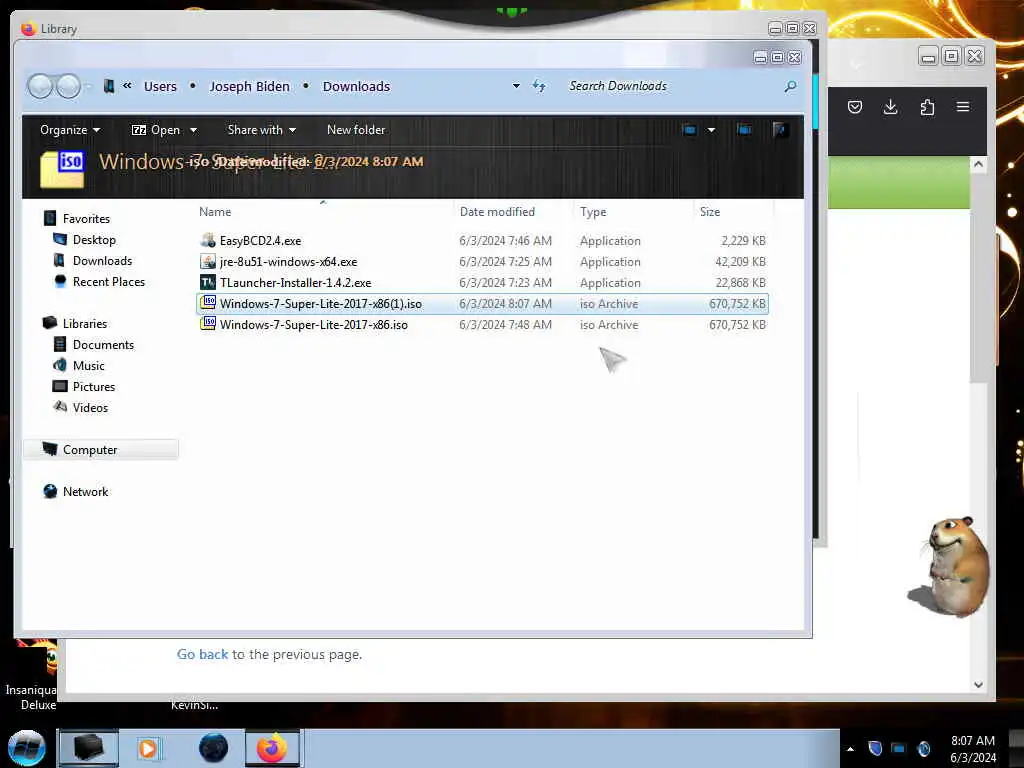Screen dimensions: 1024x768
Task: Click the double-chevron breadcrumb overflow
Action: tap(127, 85)
